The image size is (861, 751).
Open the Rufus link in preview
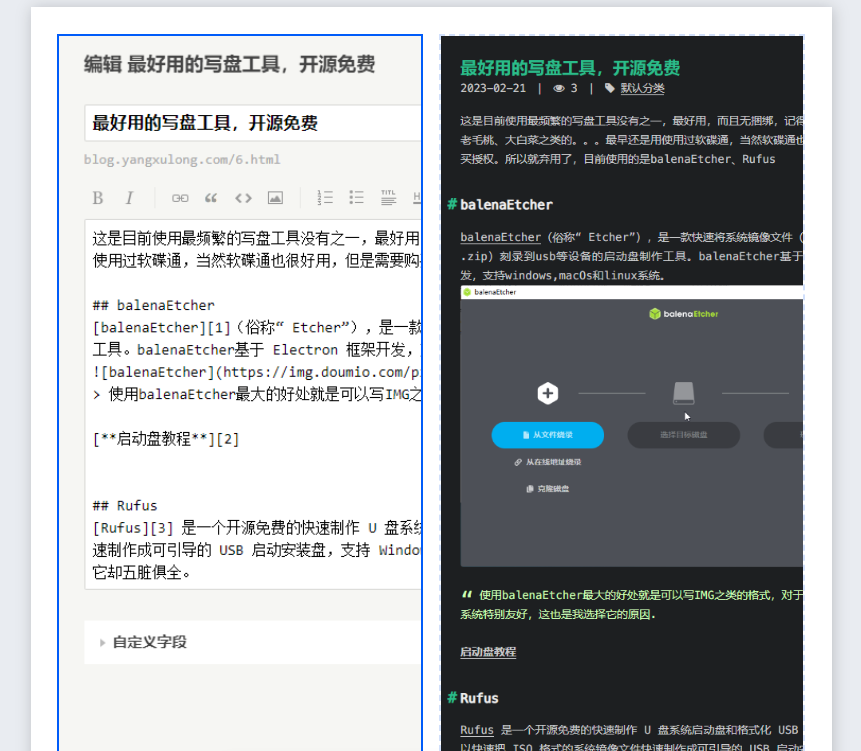pos(477,730)
